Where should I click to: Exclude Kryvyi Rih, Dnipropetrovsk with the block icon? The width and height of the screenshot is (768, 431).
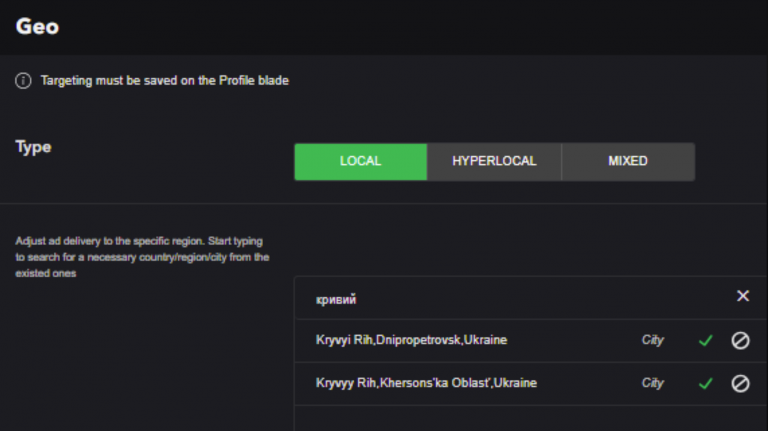pyautogui.click(x=740, y=340)
